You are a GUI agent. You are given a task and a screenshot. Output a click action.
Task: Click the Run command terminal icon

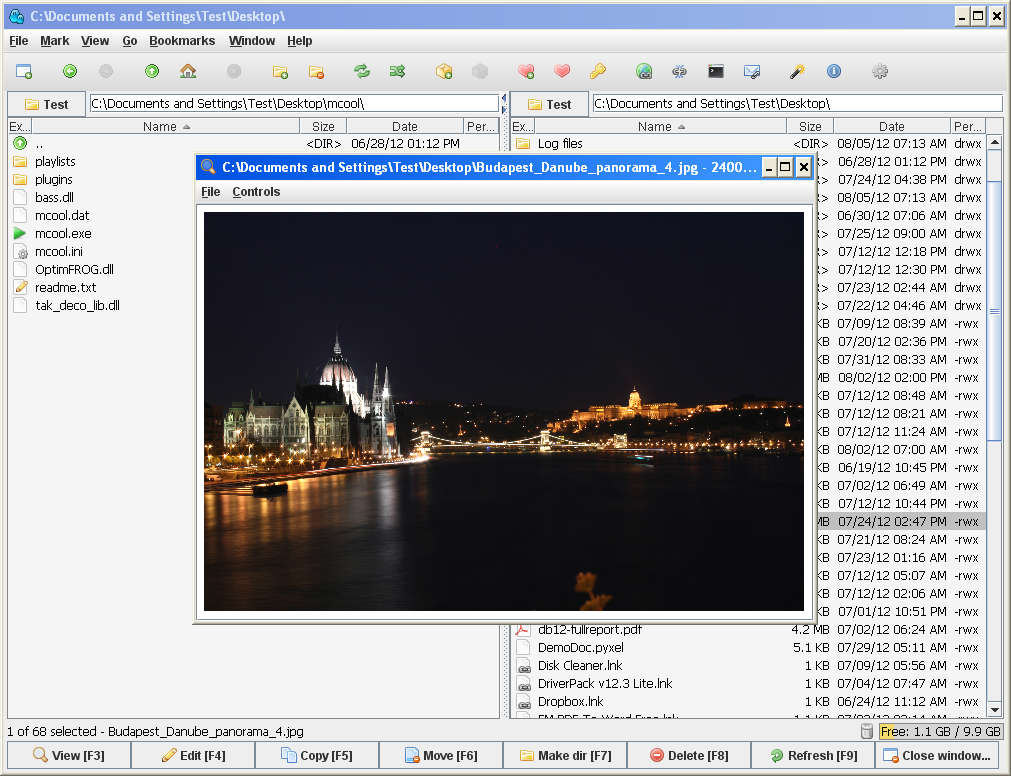[716, 71]
